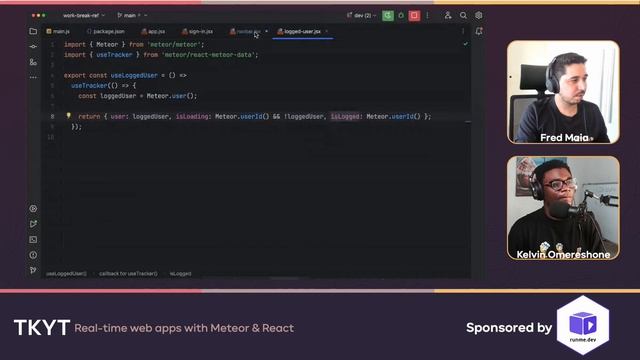The height and width of the screenshot is (360, 640).
Task: Switch to the main.js tab
Action: pyautogui.click(x=58, y=31)
